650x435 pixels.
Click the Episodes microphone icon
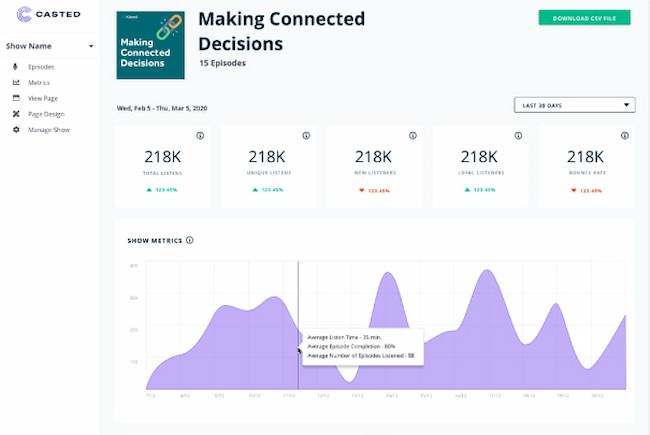point(16,66)
